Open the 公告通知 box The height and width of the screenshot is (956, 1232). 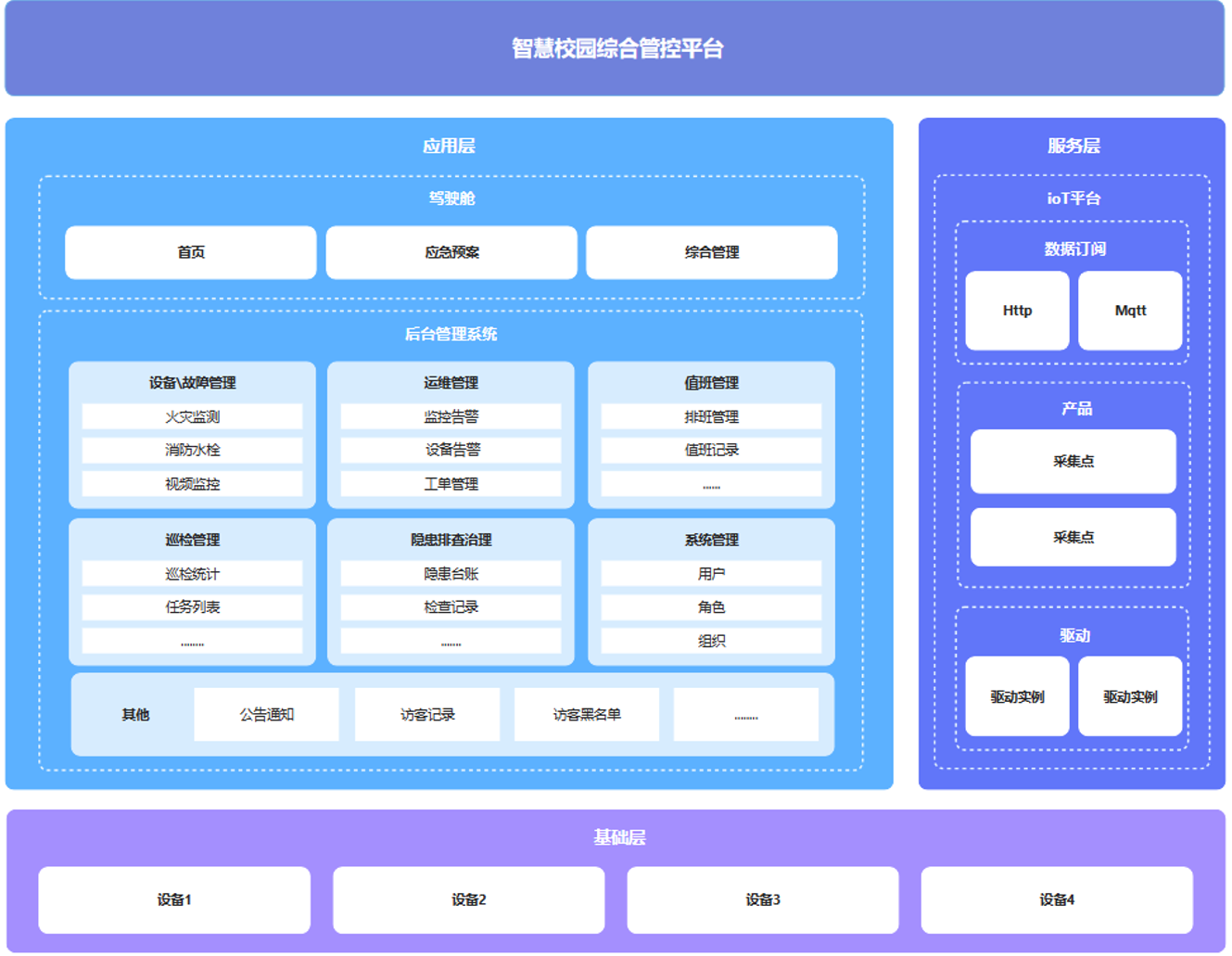click(266, 715)
